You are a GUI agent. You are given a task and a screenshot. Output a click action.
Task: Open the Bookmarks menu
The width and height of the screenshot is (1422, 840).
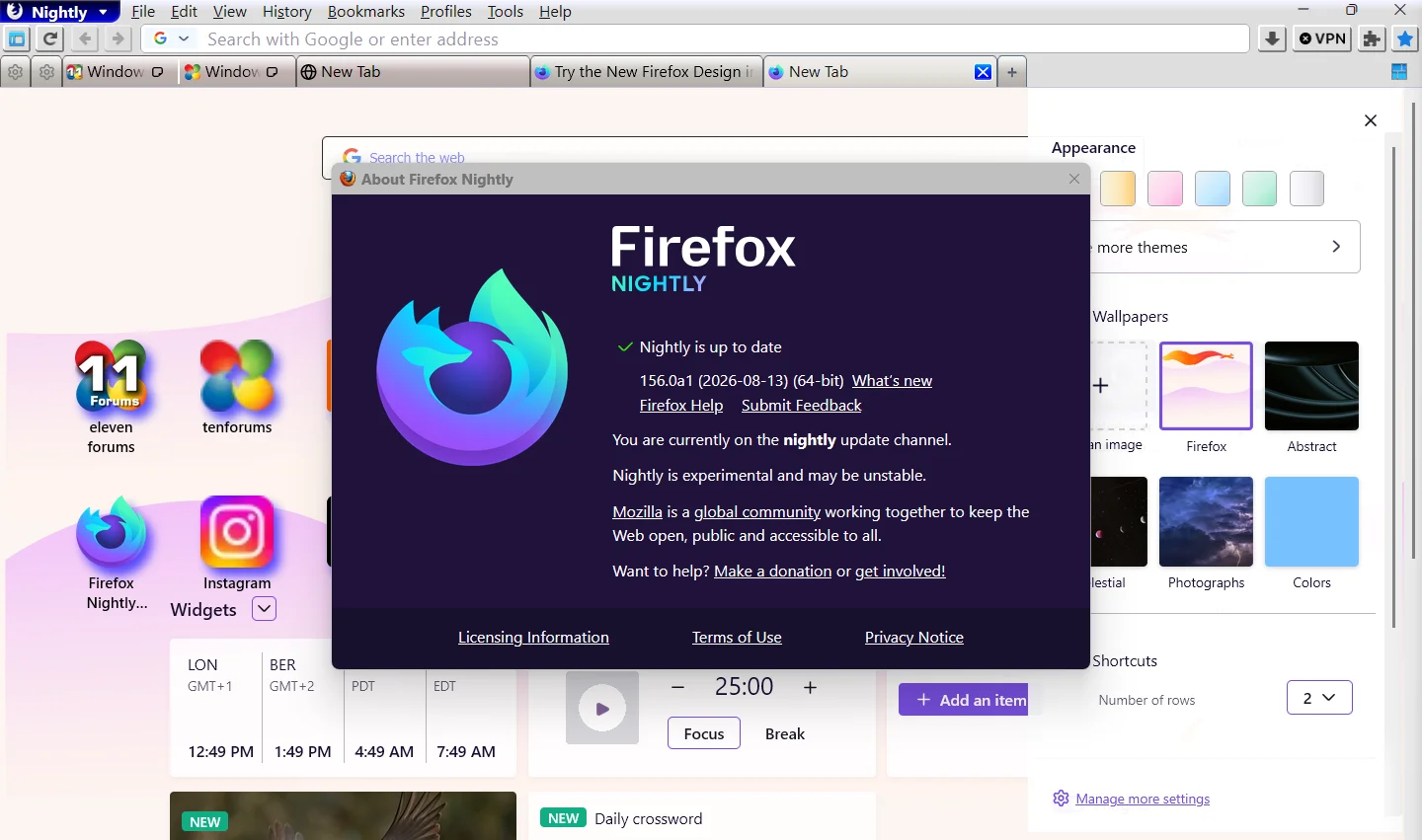click(365, 12)
